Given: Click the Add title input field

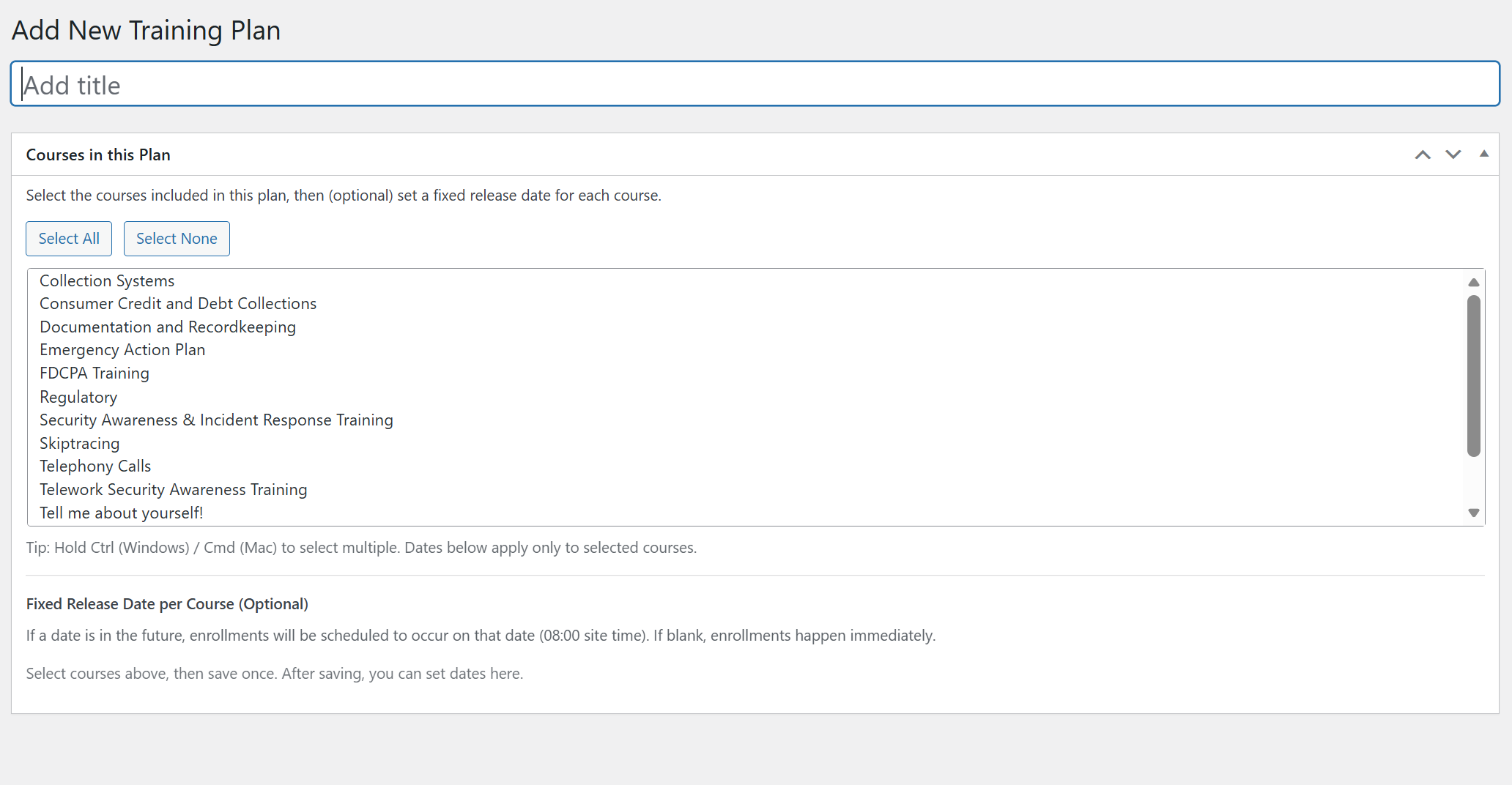Looking at the screenshot, I should (x=755, y=85).
